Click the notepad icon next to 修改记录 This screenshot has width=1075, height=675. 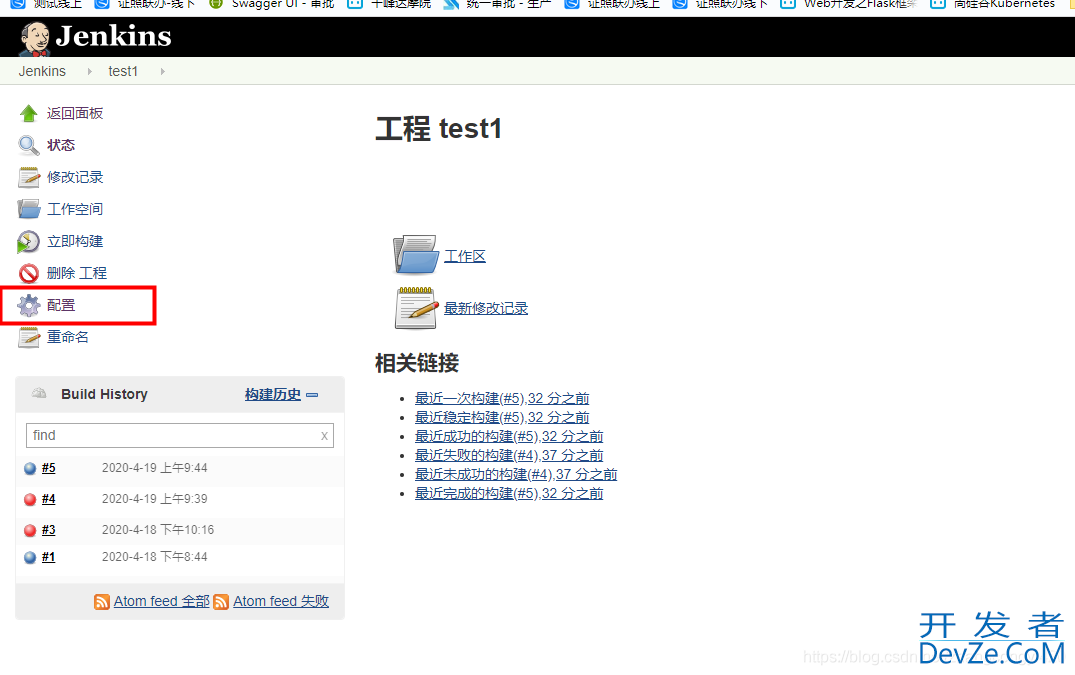pos(29,177)
